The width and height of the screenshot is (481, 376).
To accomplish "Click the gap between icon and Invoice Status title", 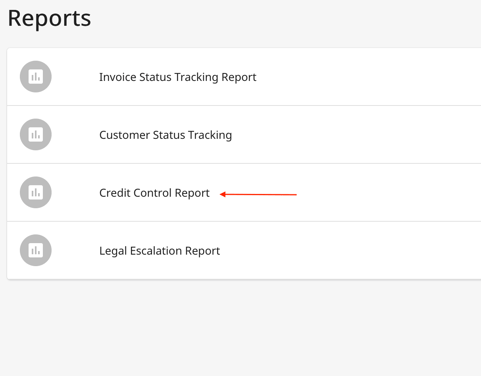I will 75,77.
